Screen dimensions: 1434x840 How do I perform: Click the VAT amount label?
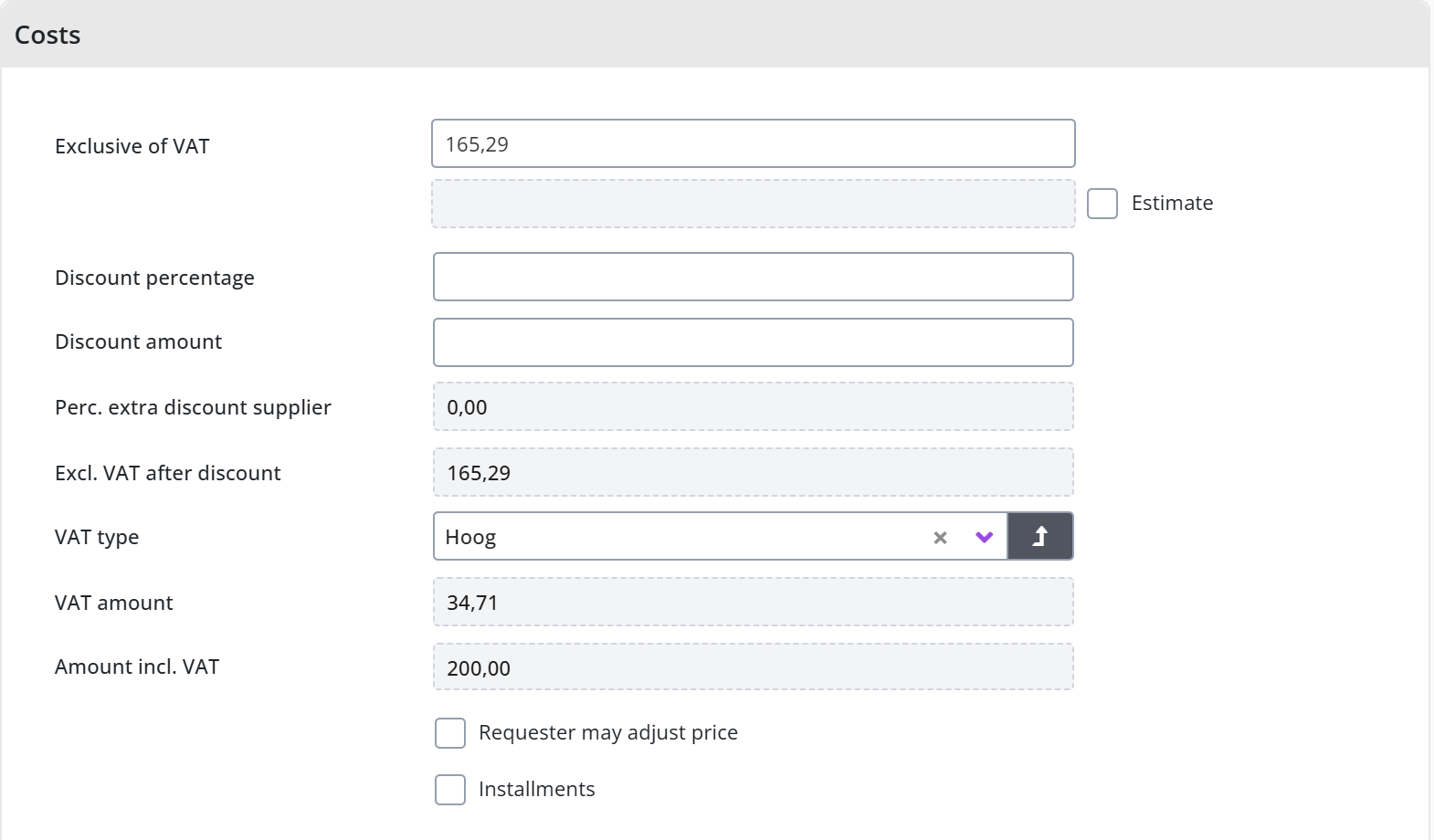click(x=114, y=603)
